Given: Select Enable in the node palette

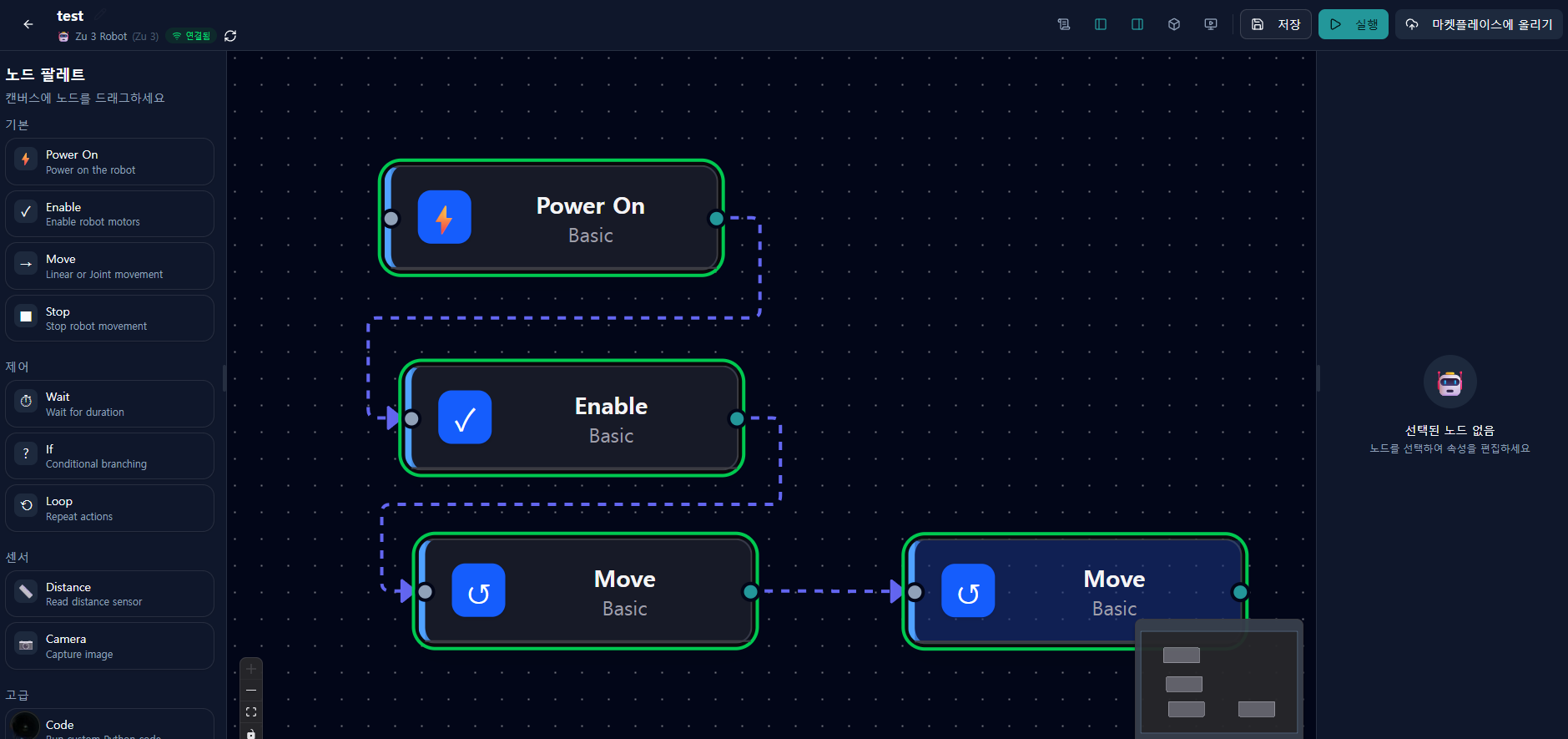Looking at the screenshot, I should [x=109, y=214].
